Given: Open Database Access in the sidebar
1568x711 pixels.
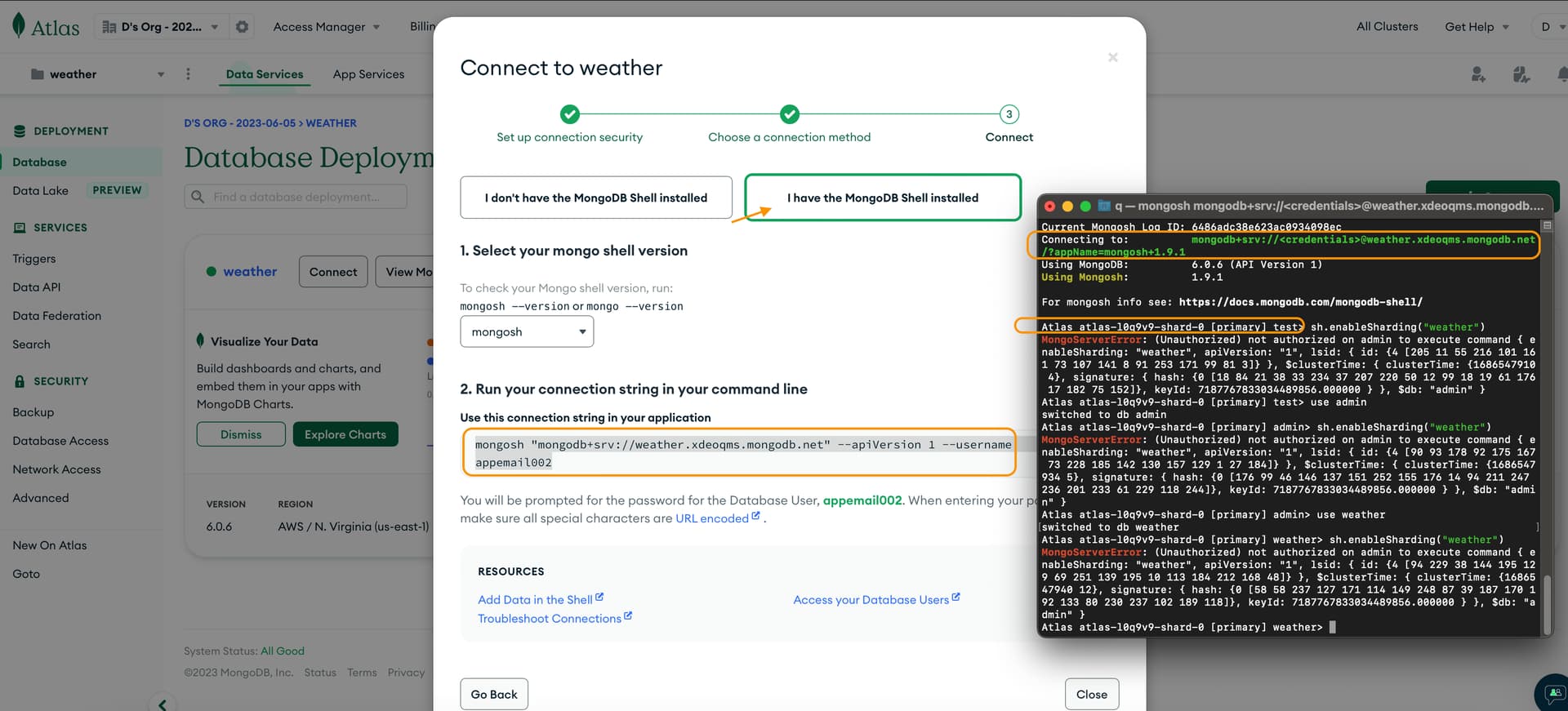Looking at the screenshot, I should point(60,441).
